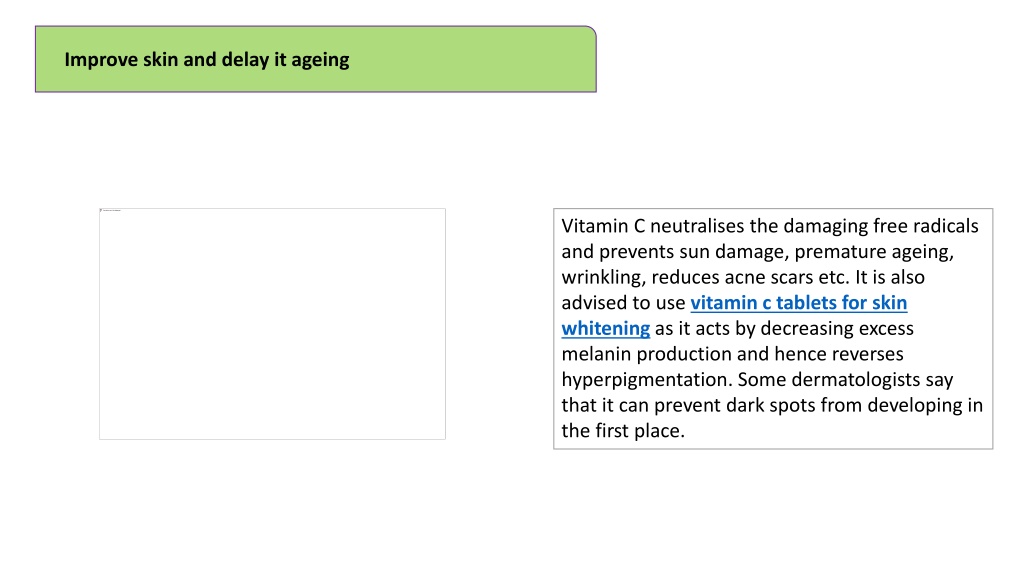Screen dimensions: 1024x576
Task: Click the phrase 'premature ageing' in the paragraph
Action: click(872, 252)
